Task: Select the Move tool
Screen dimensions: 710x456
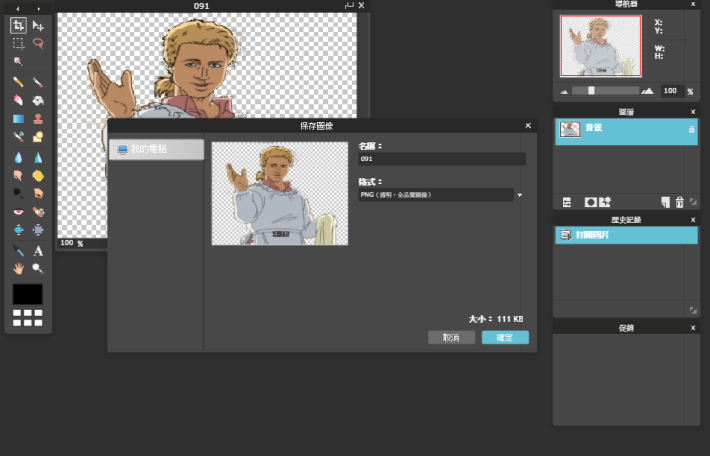Action: point(38,25)
